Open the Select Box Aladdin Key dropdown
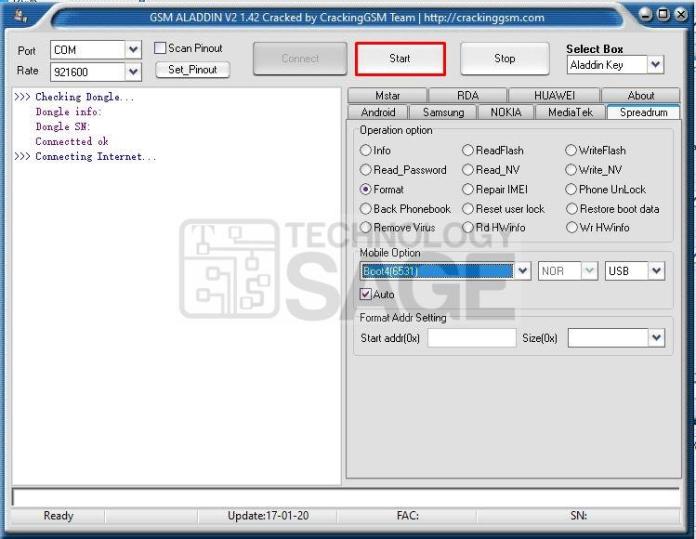Viewport: 696px width, 539px height. click(x=655, y=65)
